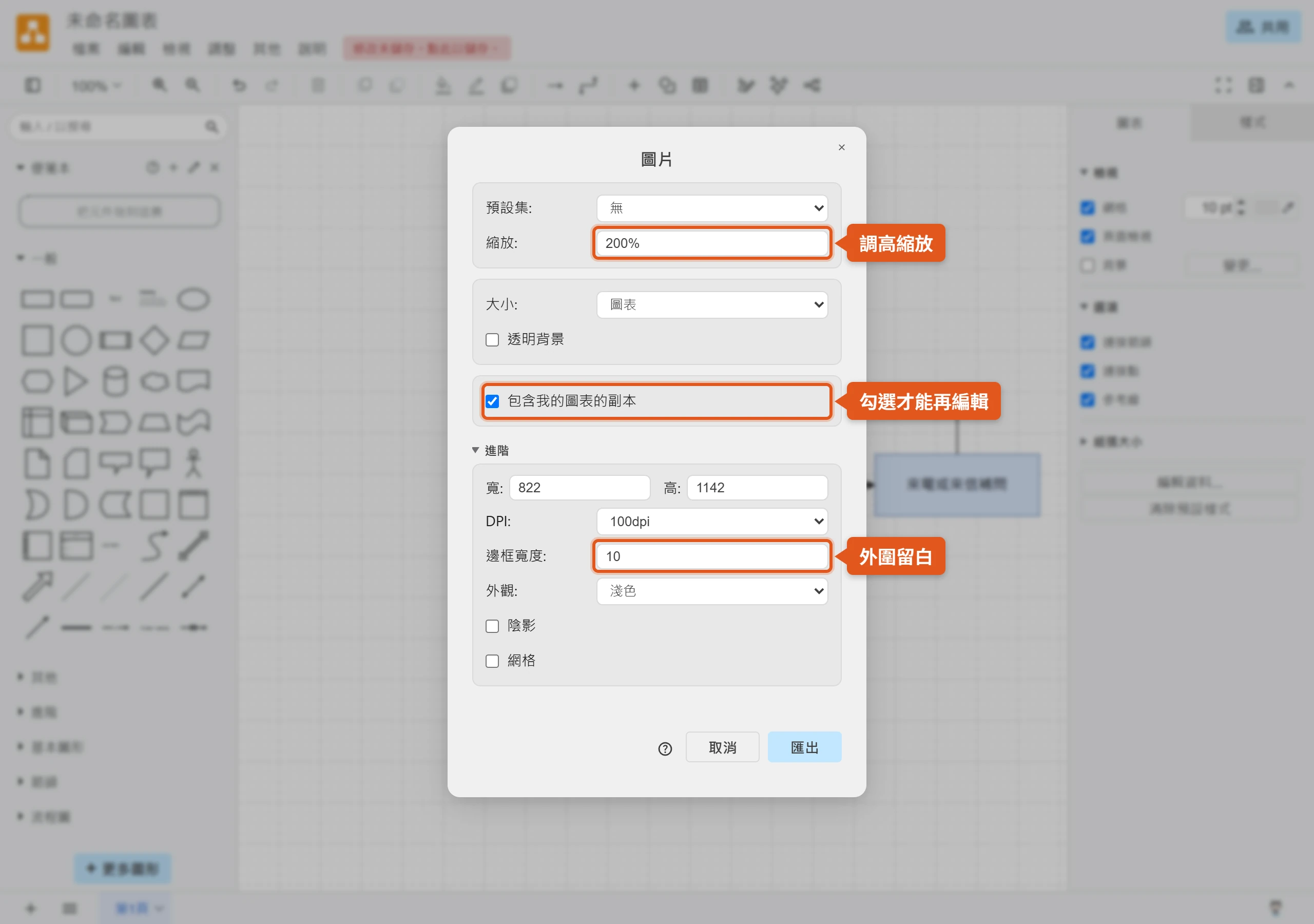Select the diamond shape in shape panel
Viewport: 1314px width, 924px height.
pos(154,340)
